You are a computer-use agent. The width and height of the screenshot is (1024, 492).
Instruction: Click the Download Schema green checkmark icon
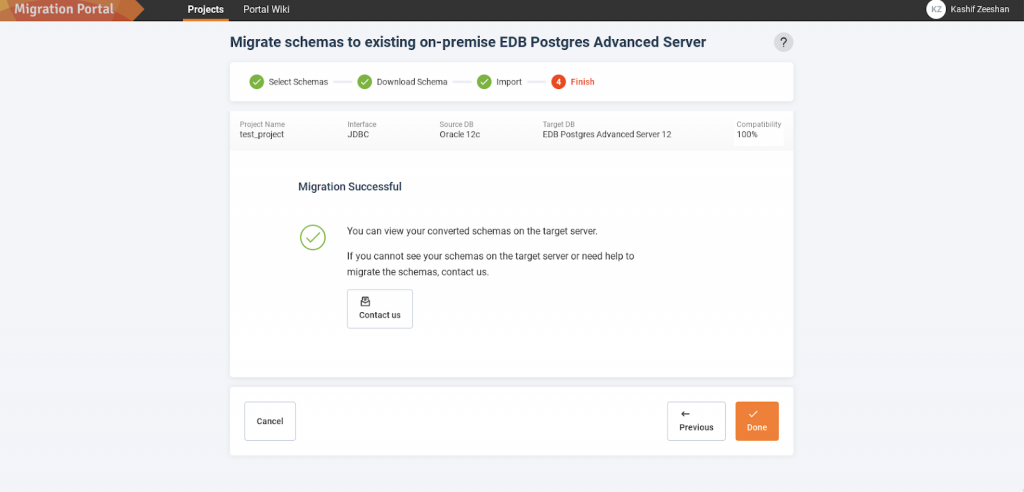click(x=365, y=82)
